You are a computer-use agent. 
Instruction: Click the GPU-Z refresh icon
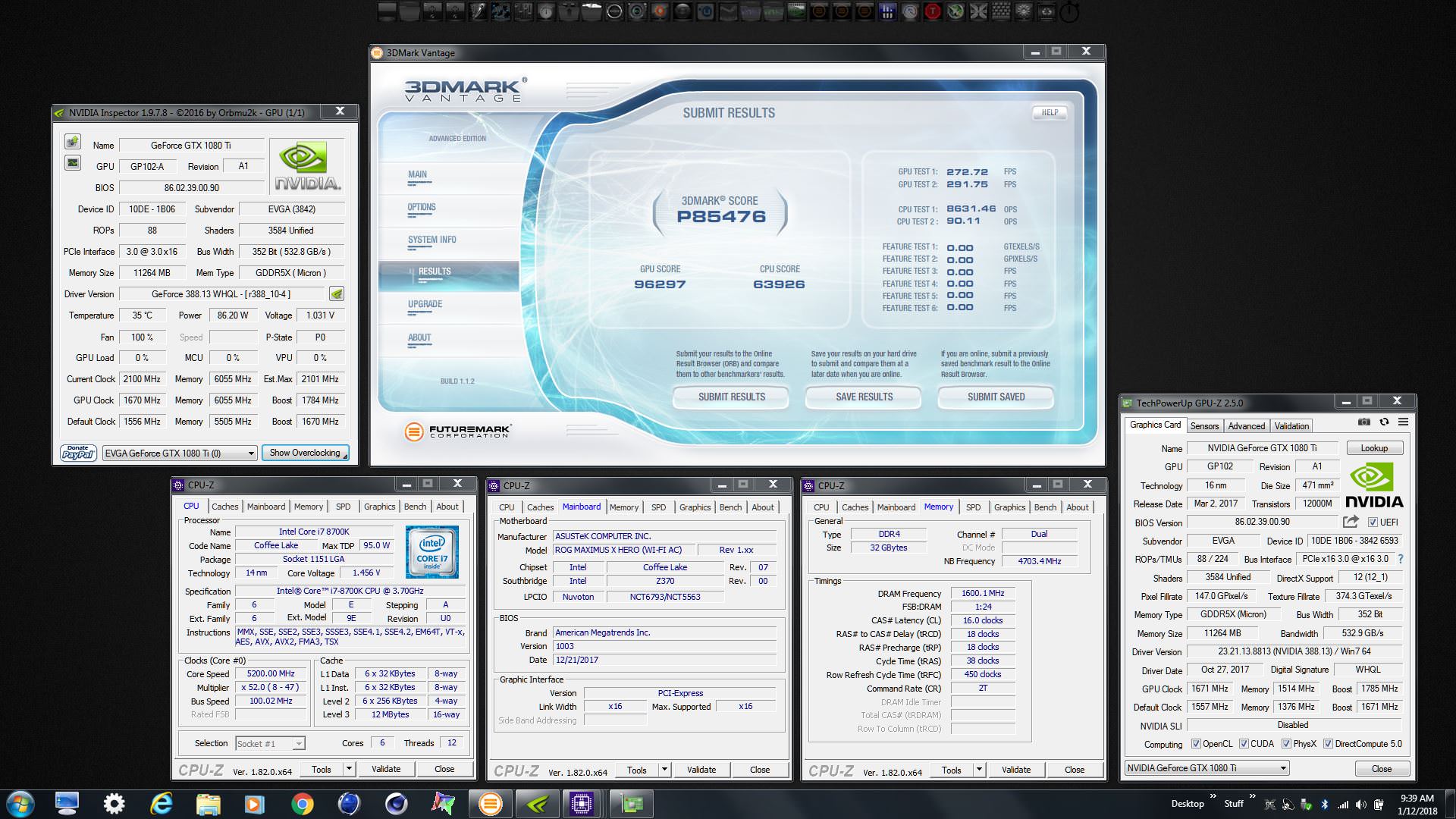1384,422
